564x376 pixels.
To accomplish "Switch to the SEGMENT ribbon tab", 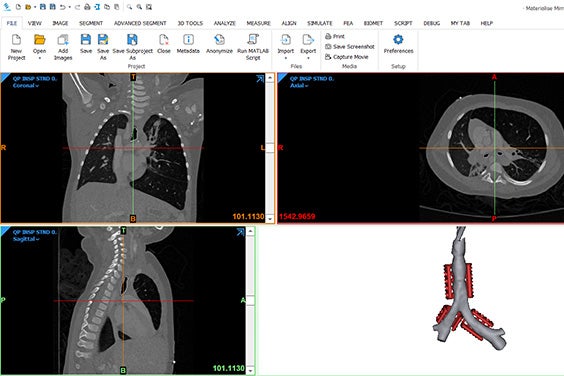I will [91, 23].
